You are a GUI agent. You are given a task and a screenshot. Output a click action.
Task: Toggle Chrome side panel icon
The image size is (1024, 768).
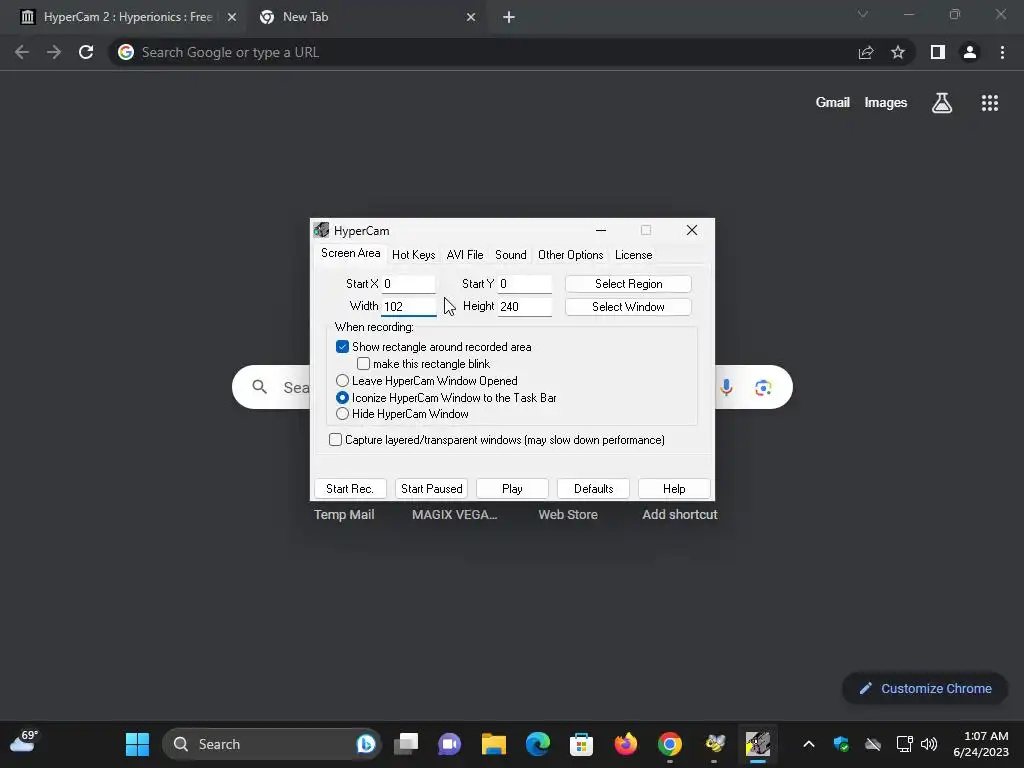(x=938, y=52)
